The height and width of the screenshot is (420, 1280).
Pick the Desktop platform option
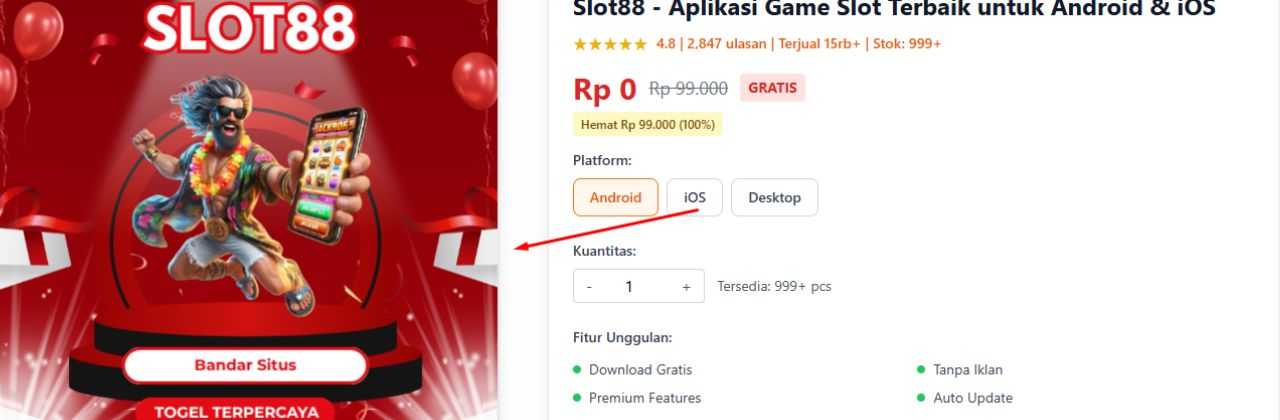774,197
